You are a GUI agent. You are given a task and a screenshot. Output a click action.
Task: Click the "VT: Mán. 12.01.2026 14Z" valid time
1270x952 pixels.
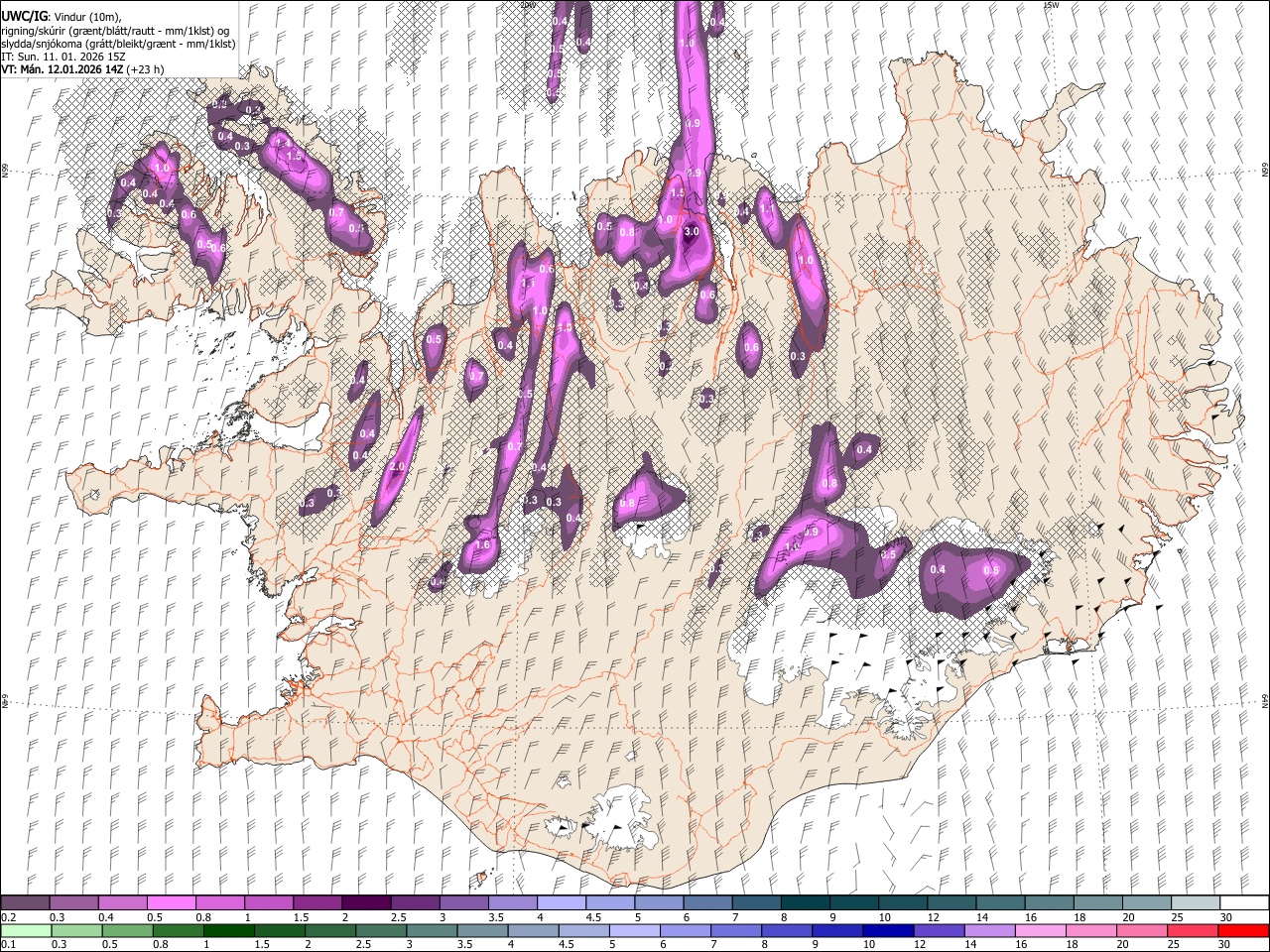pyautogui.click(x=62, y=69)
